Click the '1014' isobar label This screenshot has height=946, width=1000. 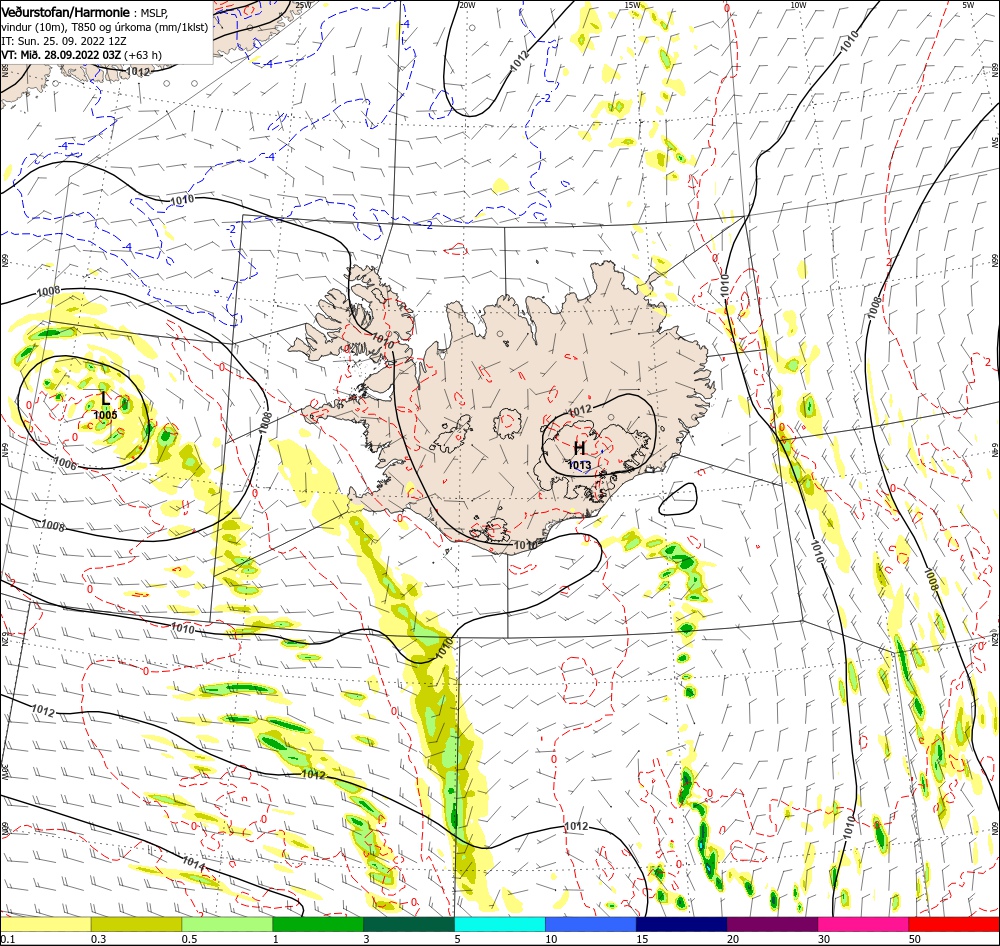point(193,864)
